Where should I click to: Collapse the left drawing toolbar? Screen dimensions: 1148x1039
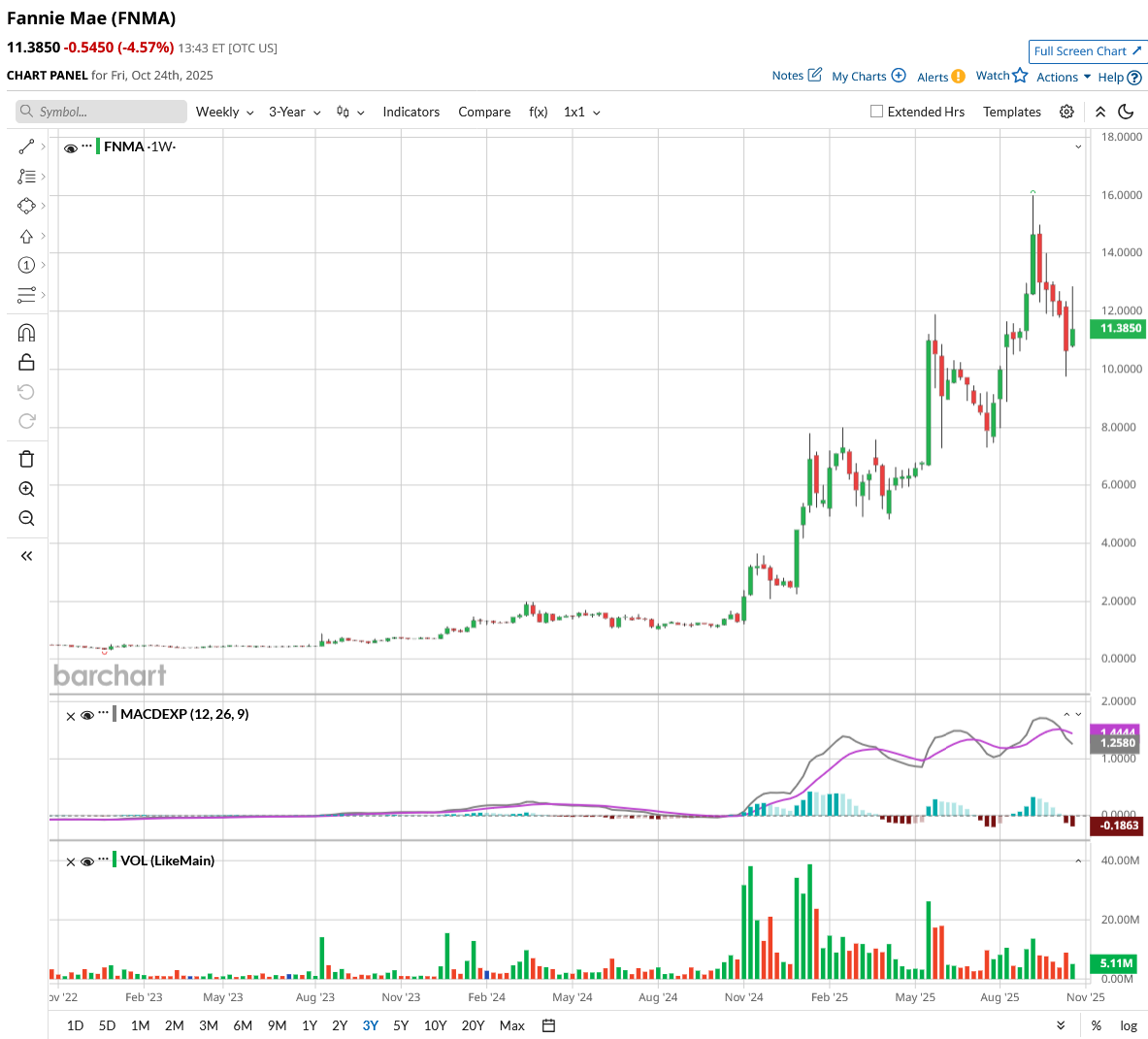coord(26,556)
